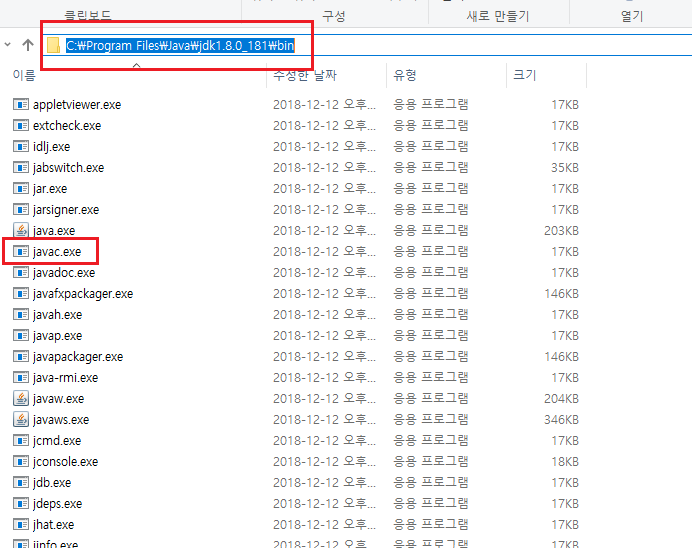This screenshot has height=548, width=692.
Task: Select the javapackager.exe file name
Action: click(78, 357)
